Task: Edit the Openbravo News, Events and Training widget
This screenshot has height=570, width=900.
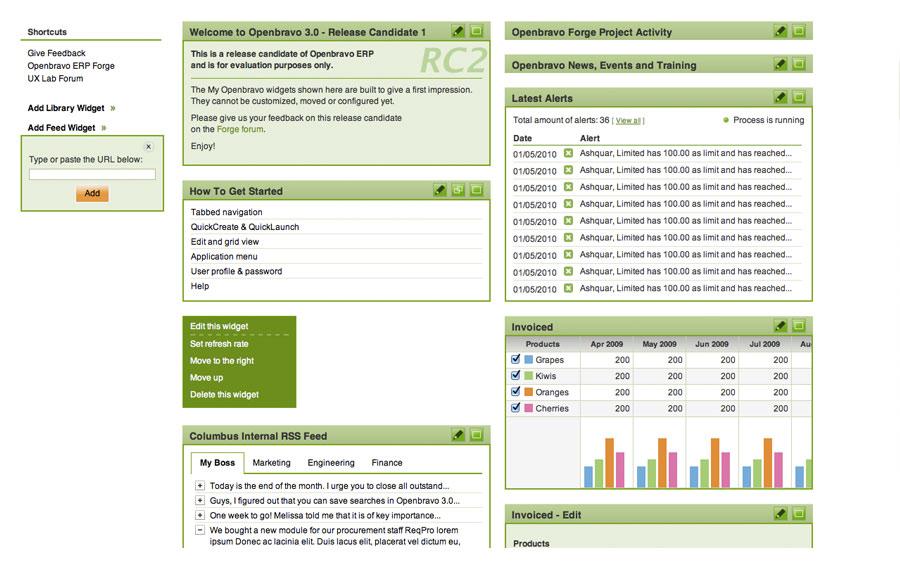Action: 780,64
